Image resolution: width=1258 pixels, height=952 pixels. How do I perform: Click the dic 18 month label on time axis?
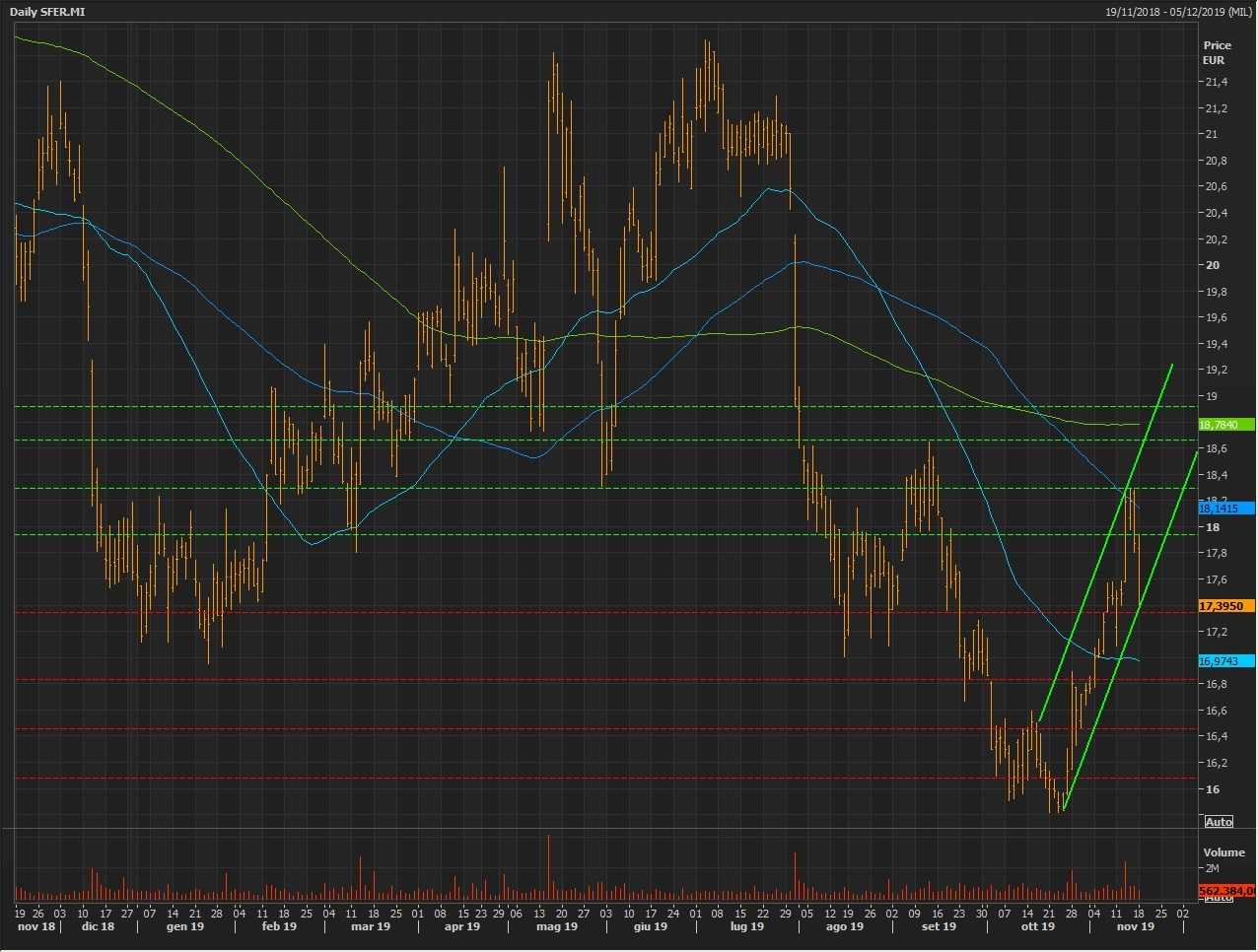pyautogui.click(x=98, y=926)
